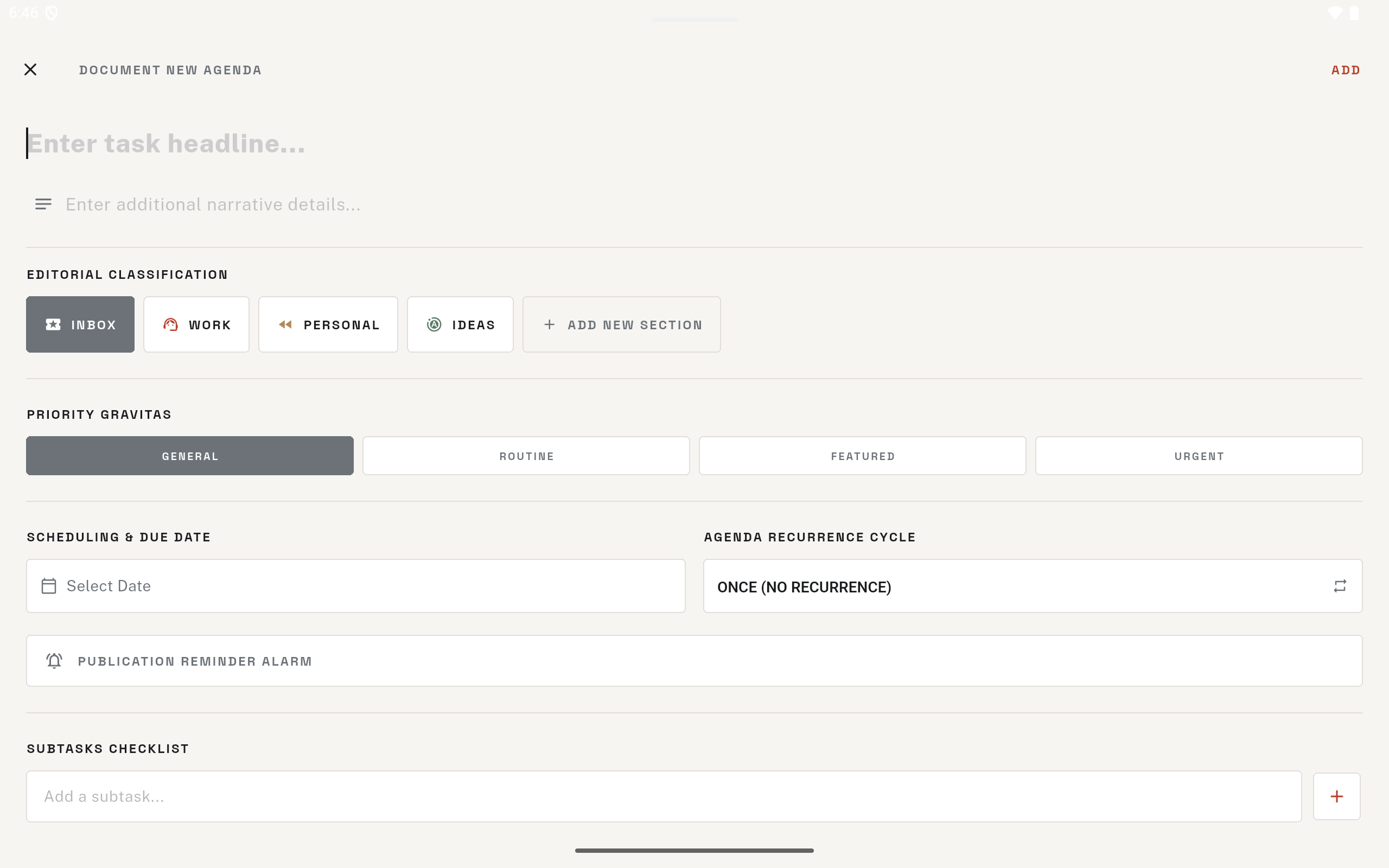Click the recurrence repeat arrows icon
Screen dimensions: 1389x868
coord(1340,585)
